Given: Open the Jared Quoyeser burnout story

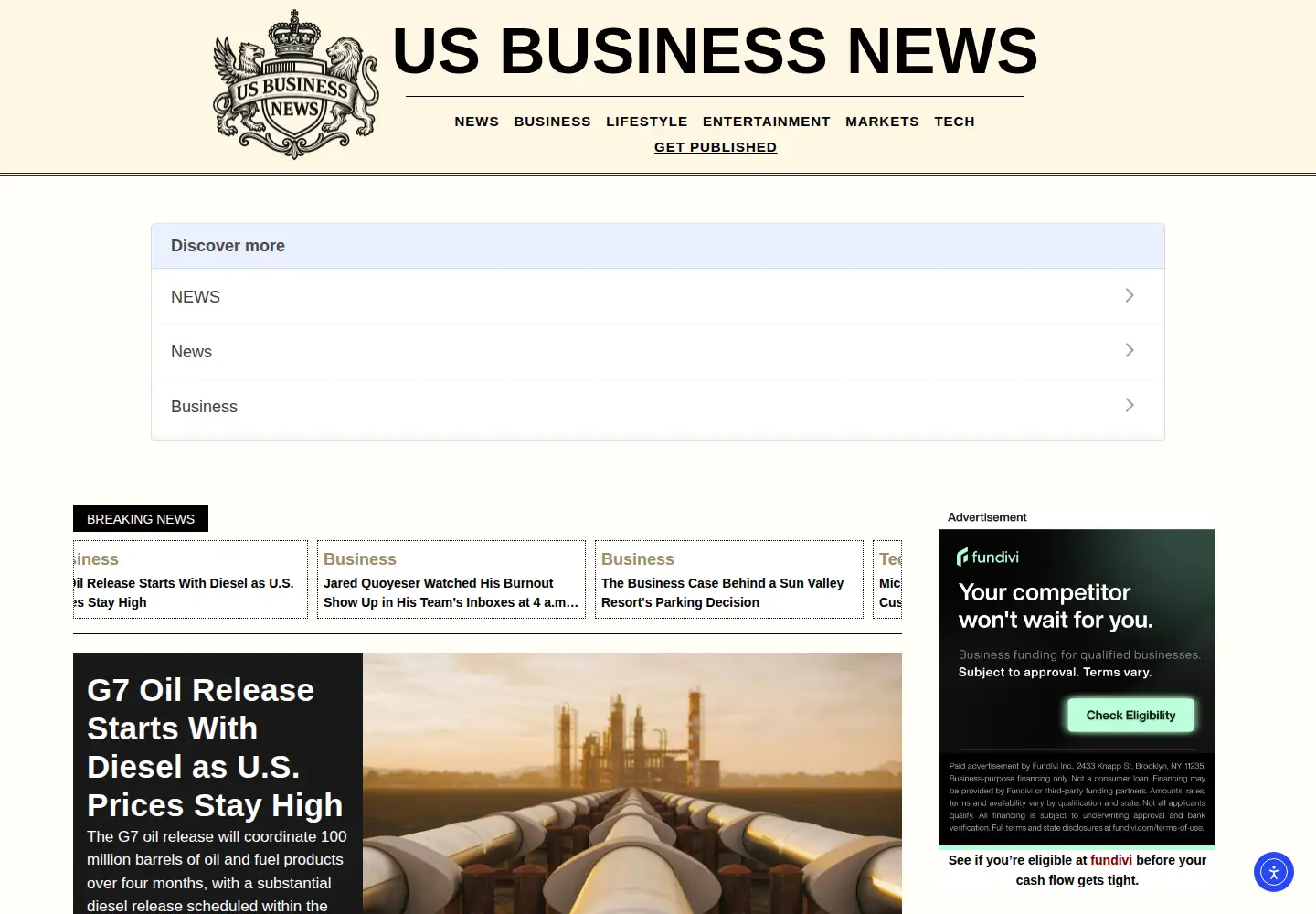Looking at the screenshot, I should coord(451,592).
